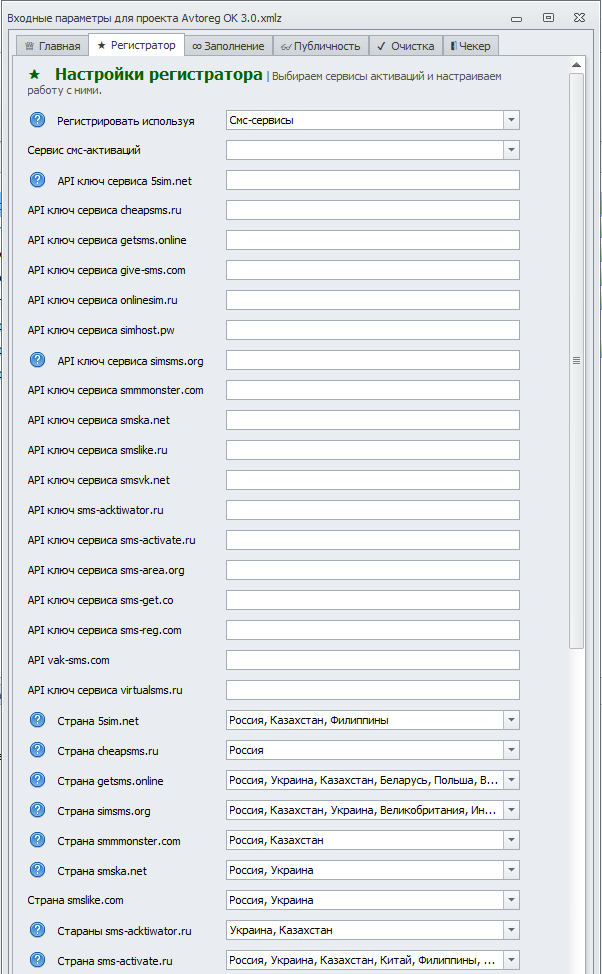
Task: Click help icon for Страна 5sim.net
Action: [x=38, y=720]
